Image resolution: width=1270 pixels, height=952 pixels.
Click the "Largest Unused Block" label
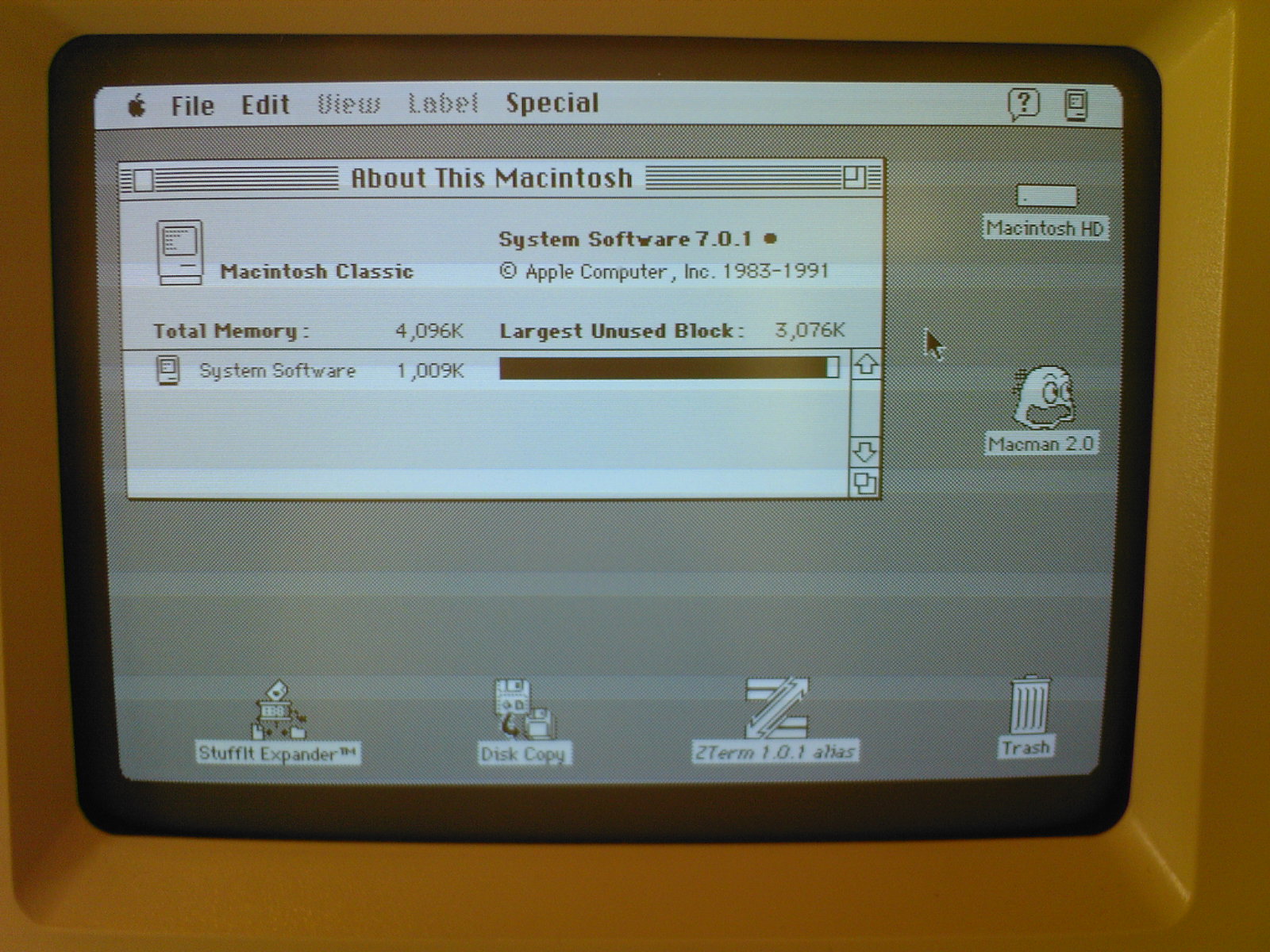[x=622, y=331]
